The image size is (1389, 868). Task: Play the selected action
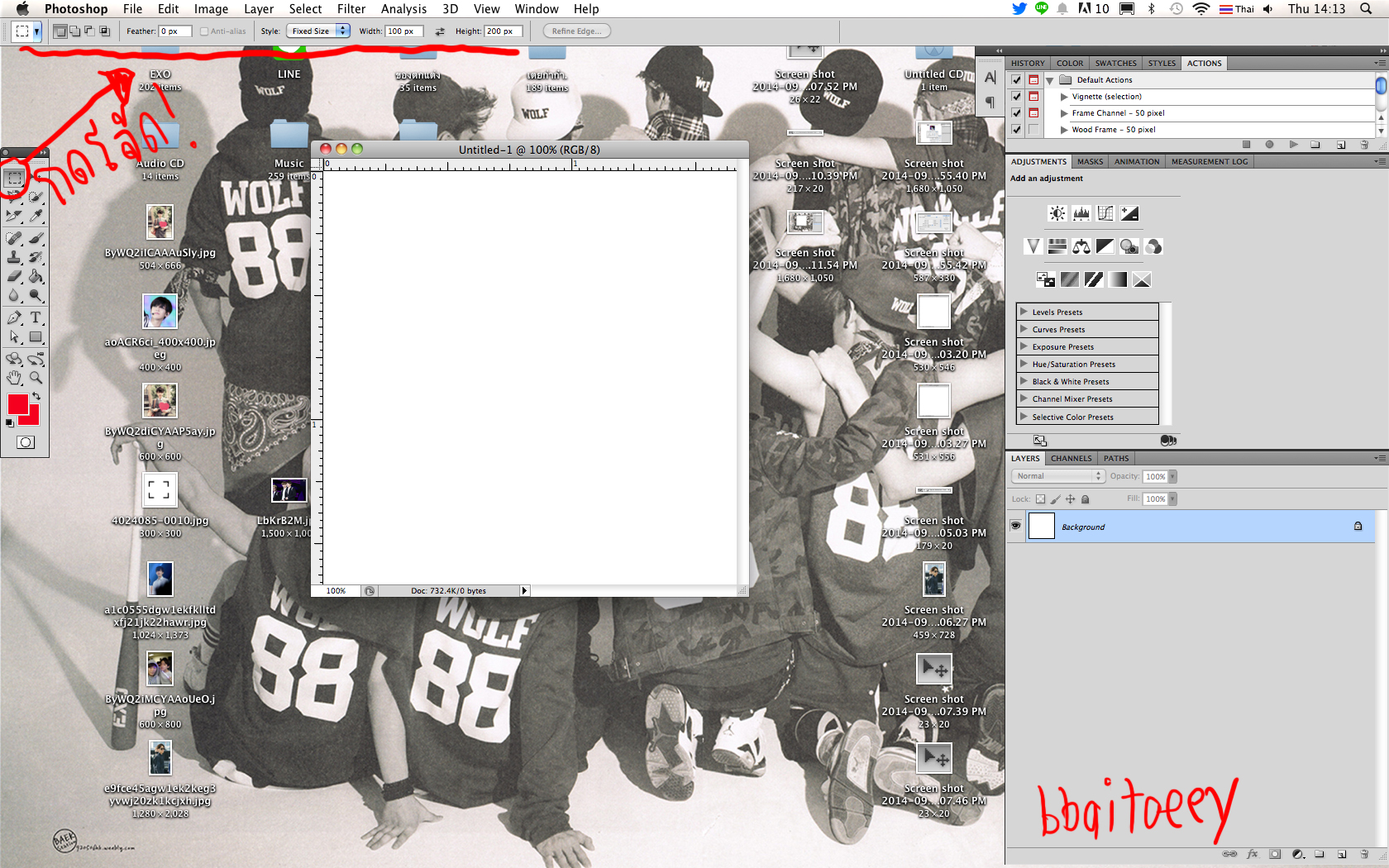coord(1293,145)
